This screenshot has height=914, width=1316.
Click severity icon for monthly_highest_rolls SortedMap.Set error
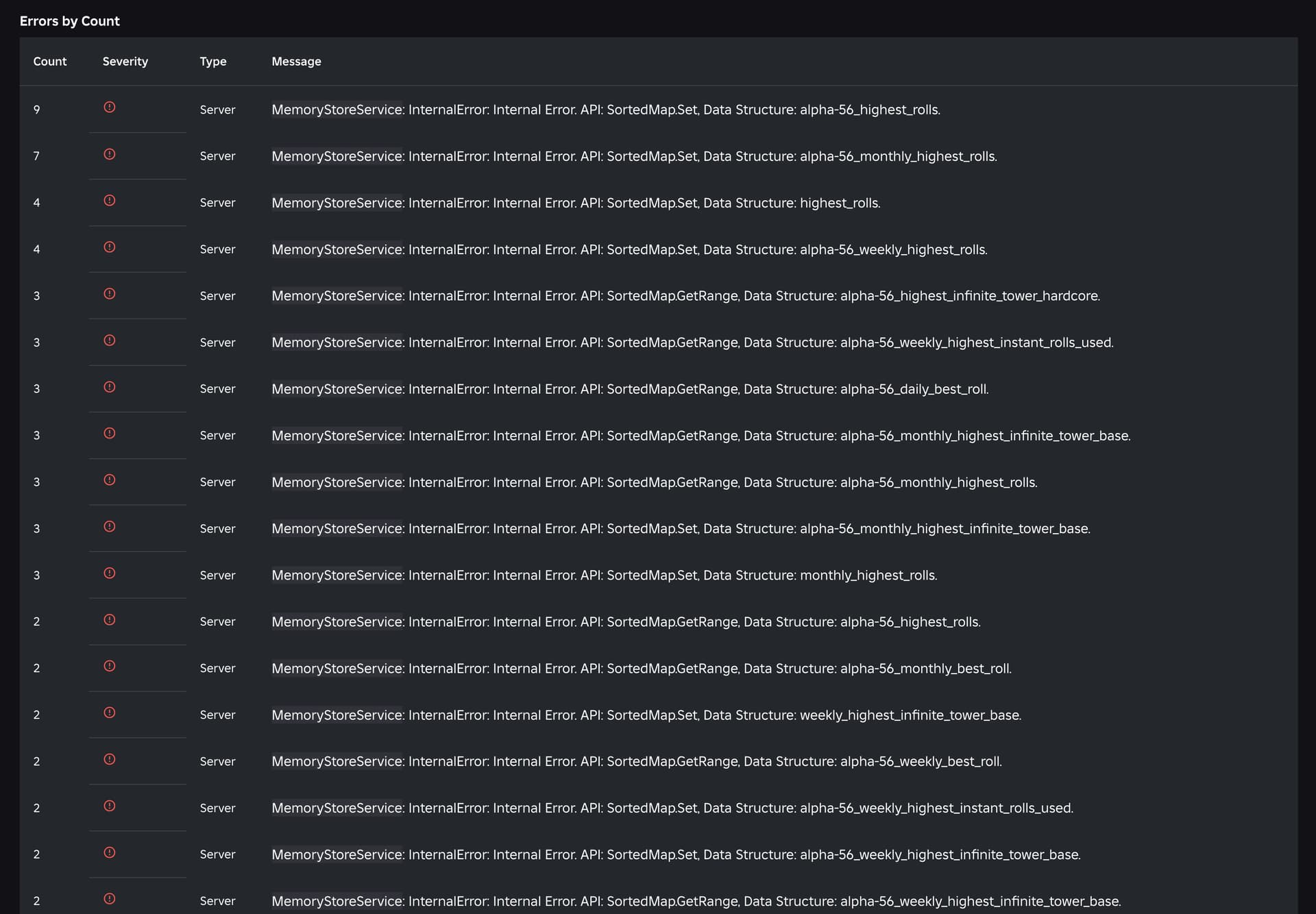point(109,573)
